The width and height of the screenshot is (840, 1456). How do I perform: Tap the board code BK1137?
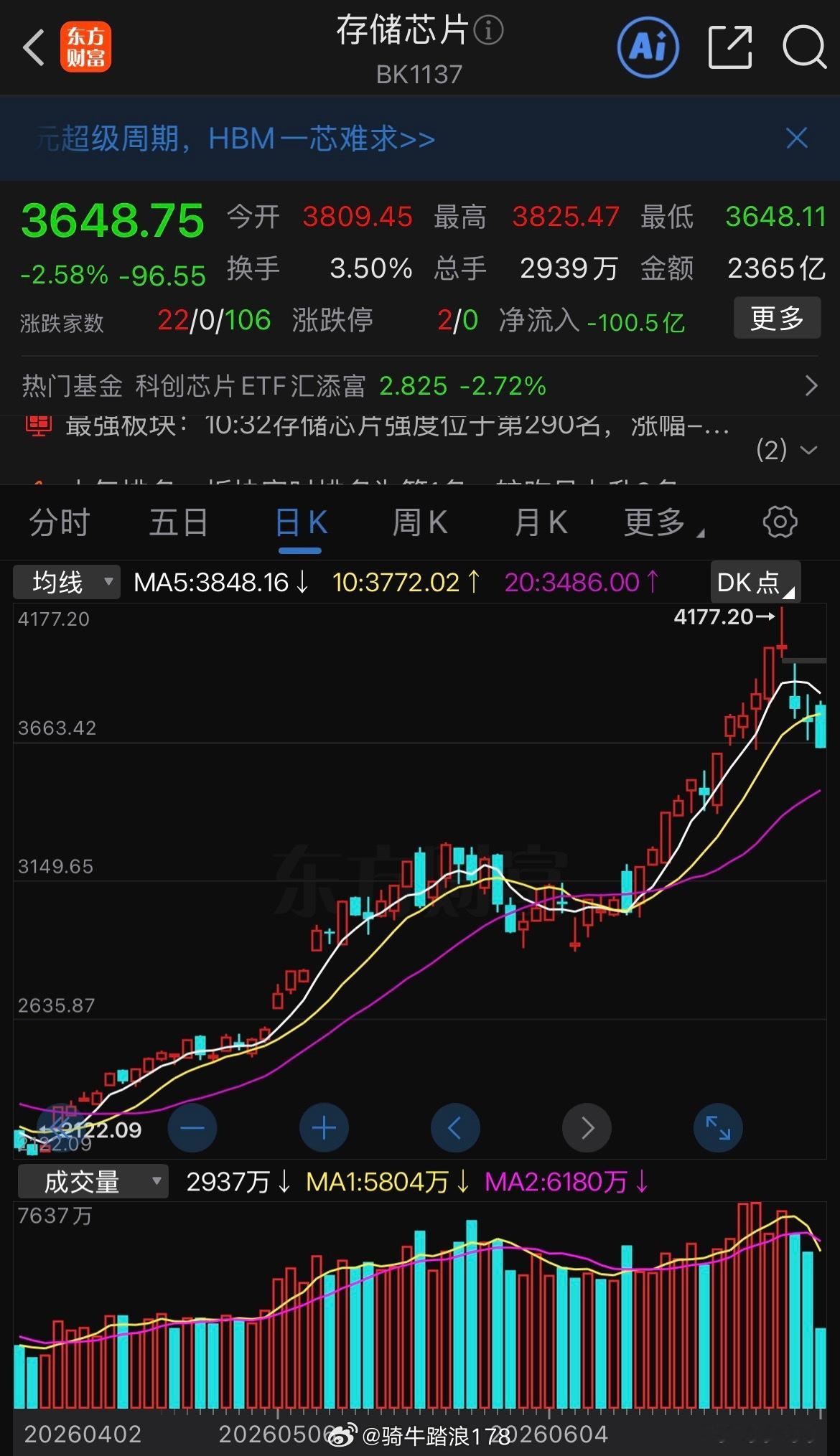pyautogui.click(x=419, y=74)
